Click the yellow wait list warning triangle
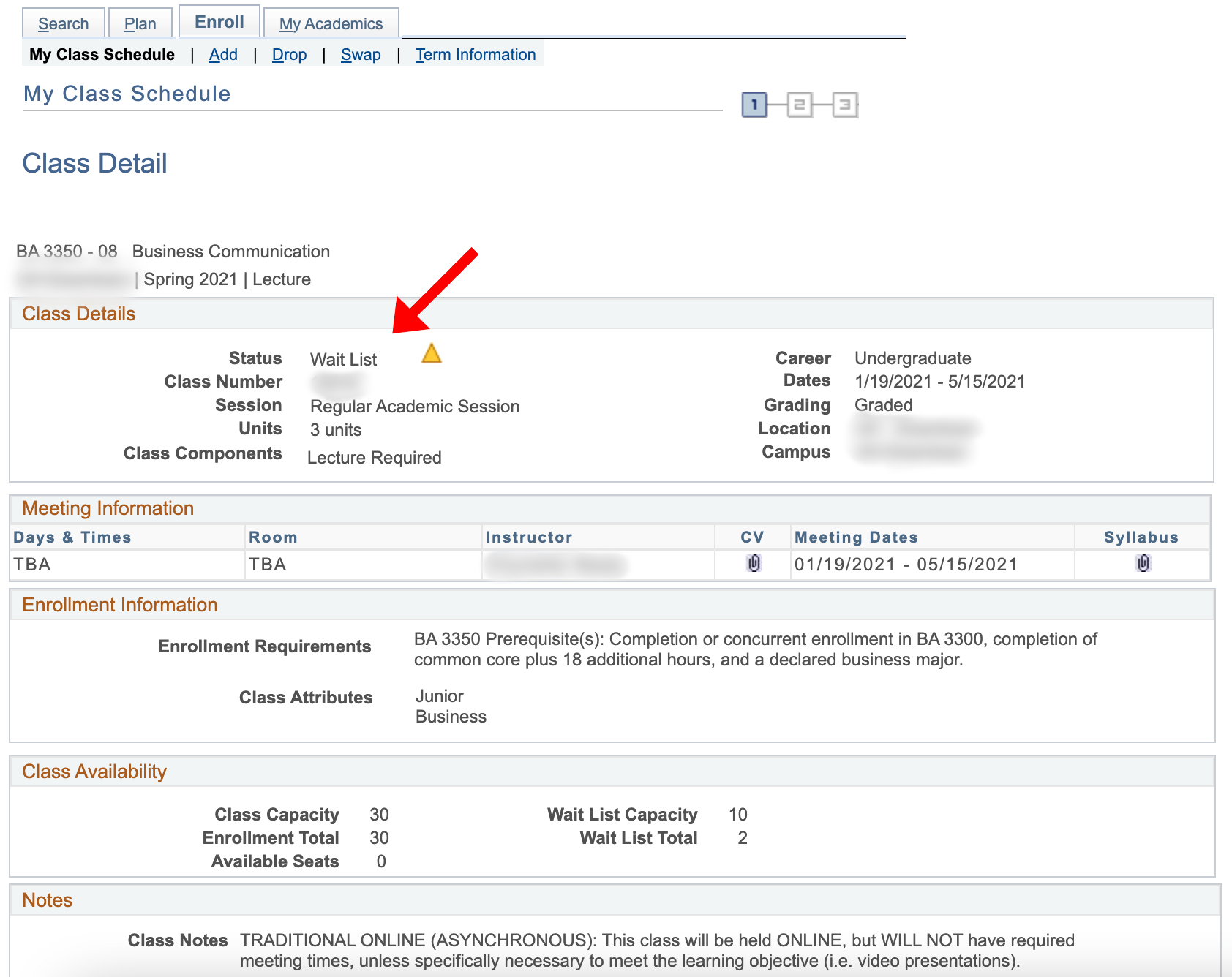Viewport: 1232px width, 977px height. click(432, 354)
